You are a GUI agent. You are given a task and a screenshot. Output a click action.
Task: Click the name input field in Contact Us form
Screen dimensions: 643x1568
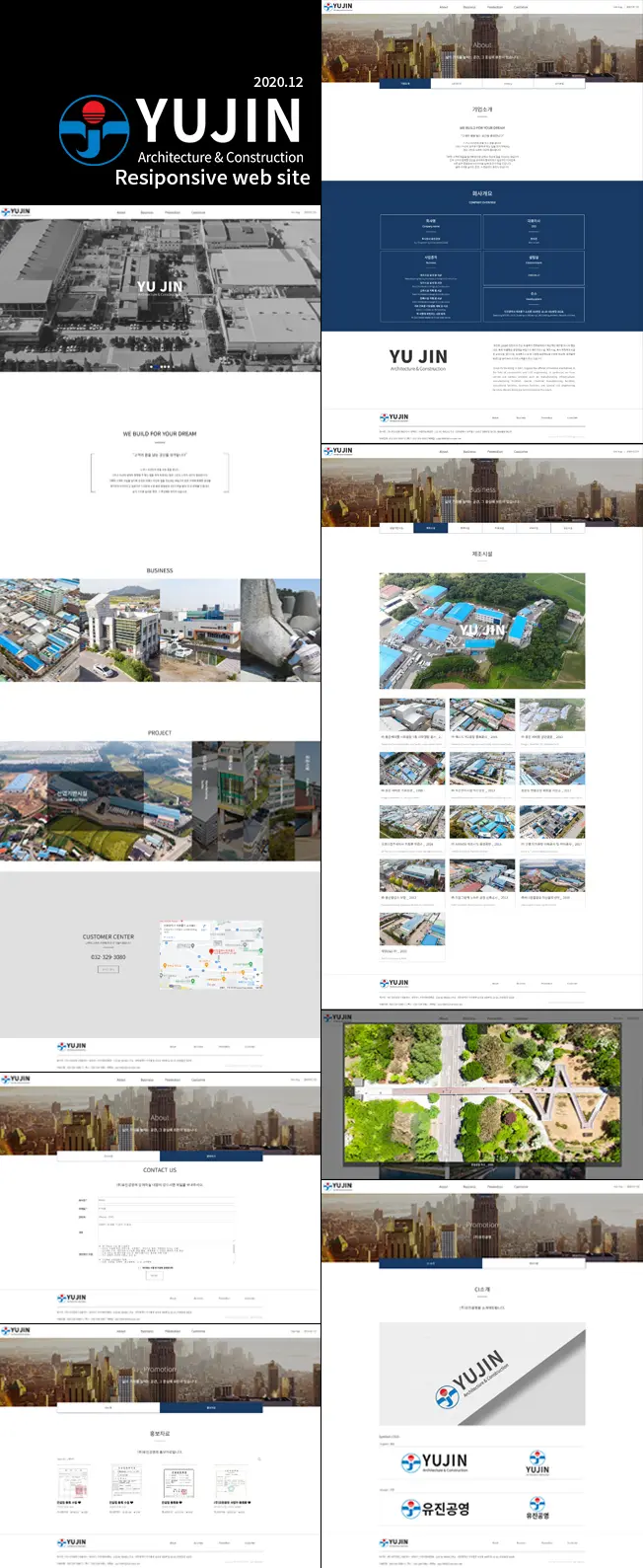tap(166, 1200)
